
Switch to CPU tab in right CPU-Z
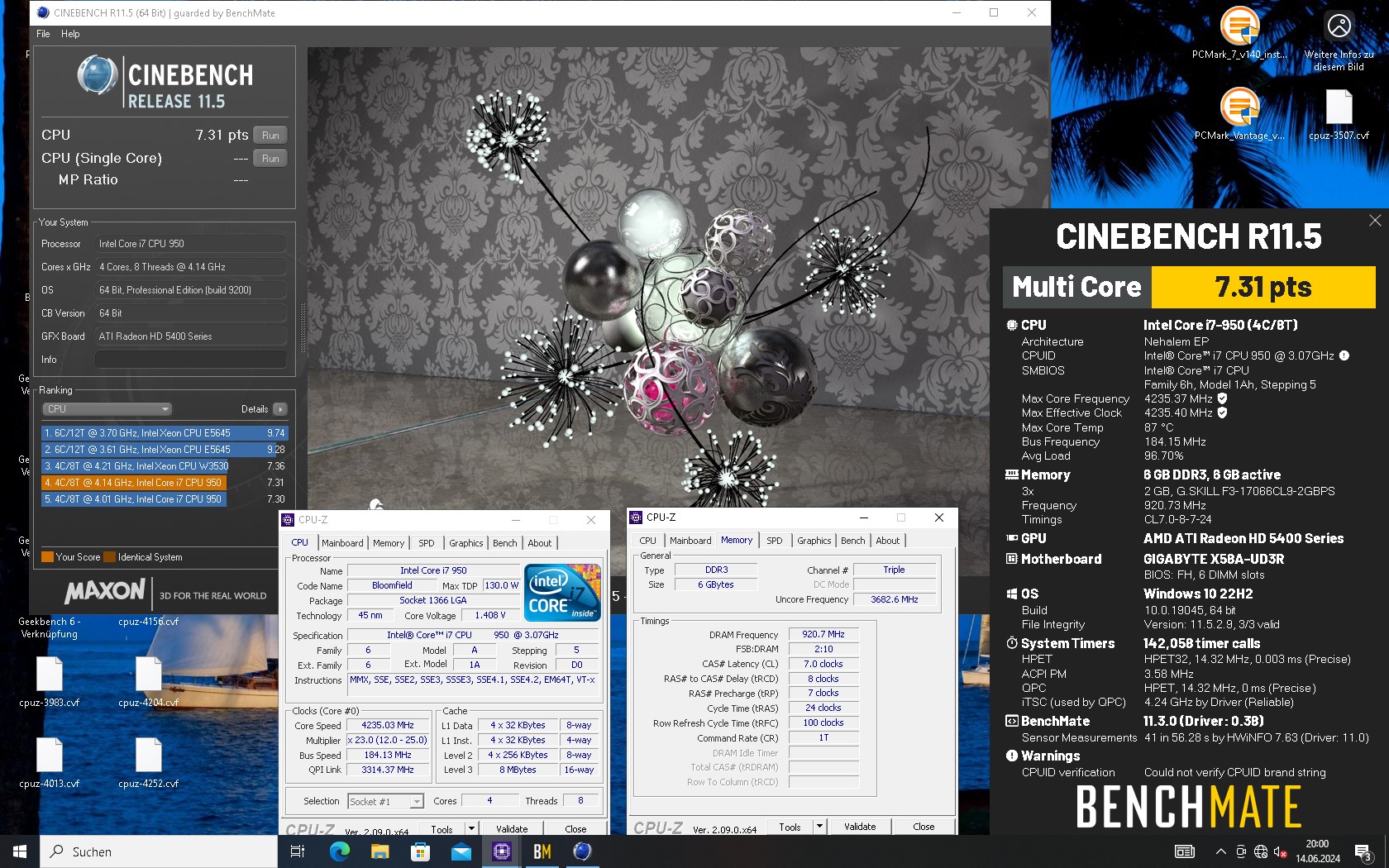point(647,541)
